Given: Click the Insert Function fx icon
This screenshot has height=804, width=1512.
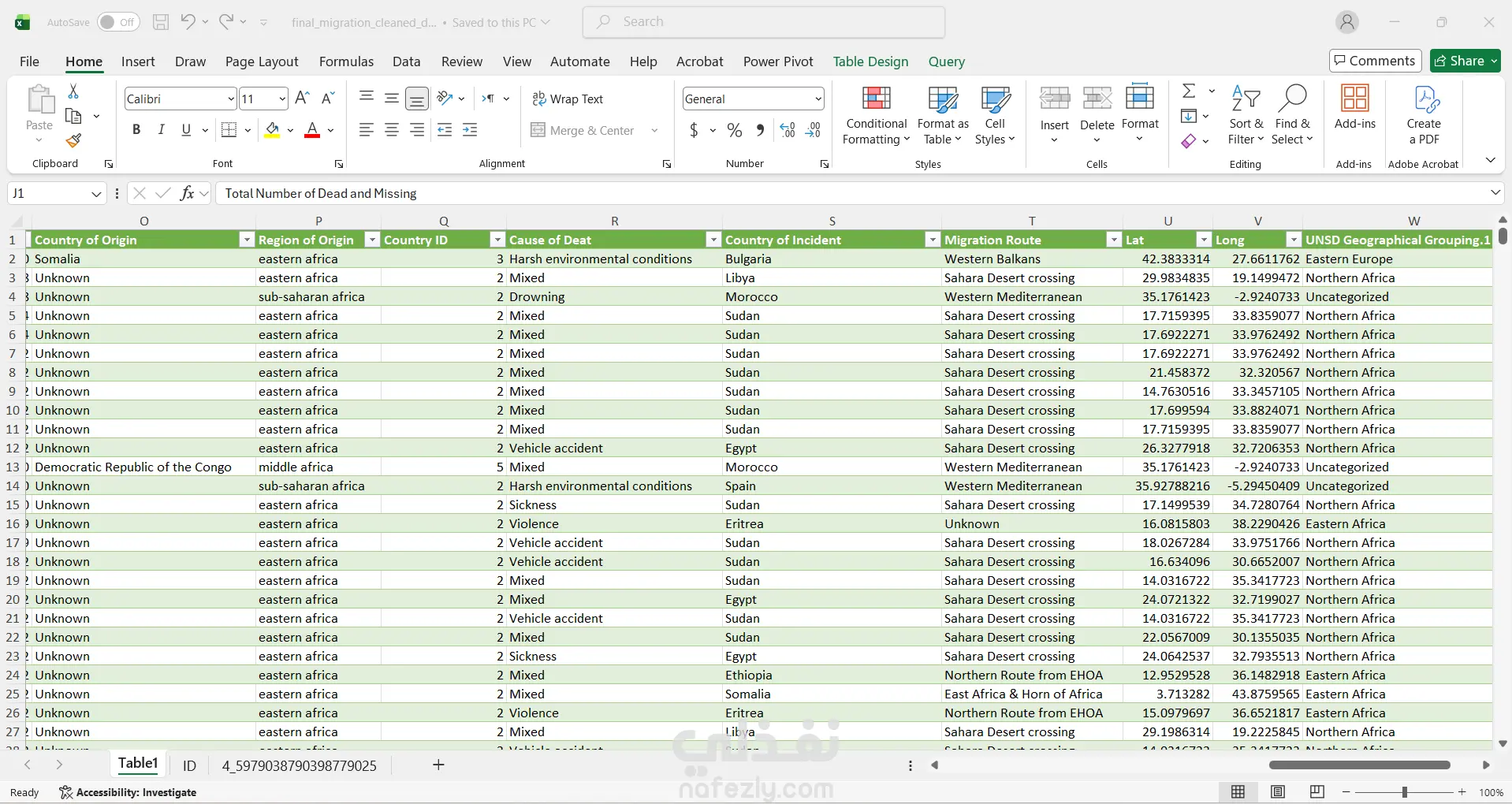Looking at the screenshot, I should pos(187,193).
